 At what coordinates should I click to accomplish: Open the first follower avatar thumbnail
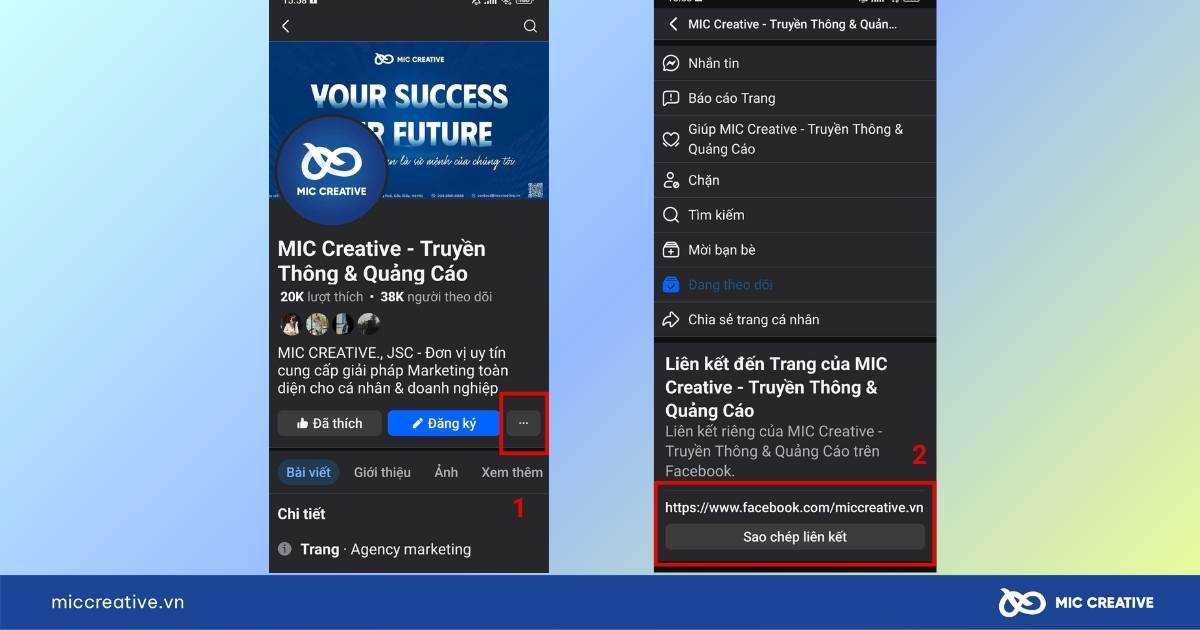[291, 324]
